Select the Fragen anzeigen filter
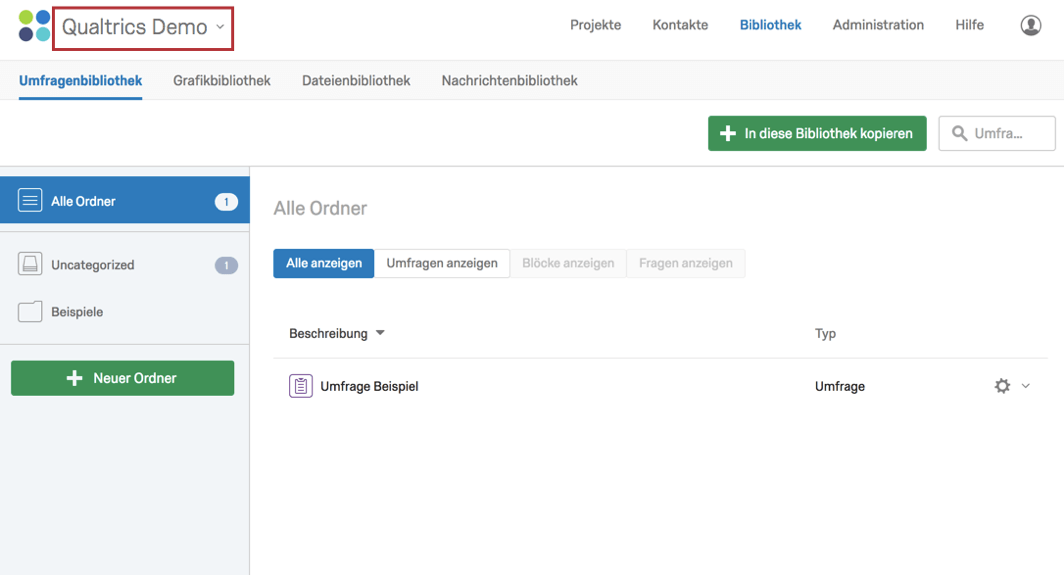Screen dimensions: 1064x575 [685, 263]
